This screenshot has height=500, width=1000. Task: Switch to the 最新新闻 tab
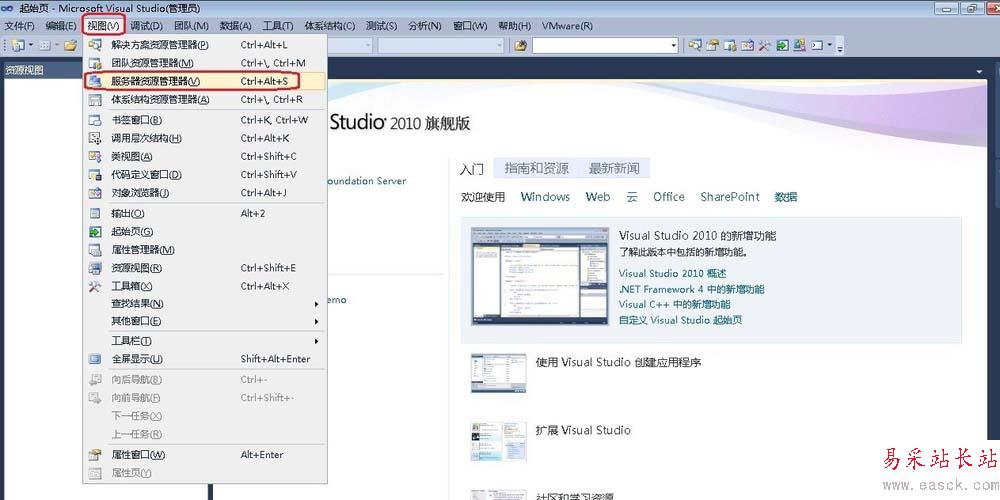click(x=614, y=168)
